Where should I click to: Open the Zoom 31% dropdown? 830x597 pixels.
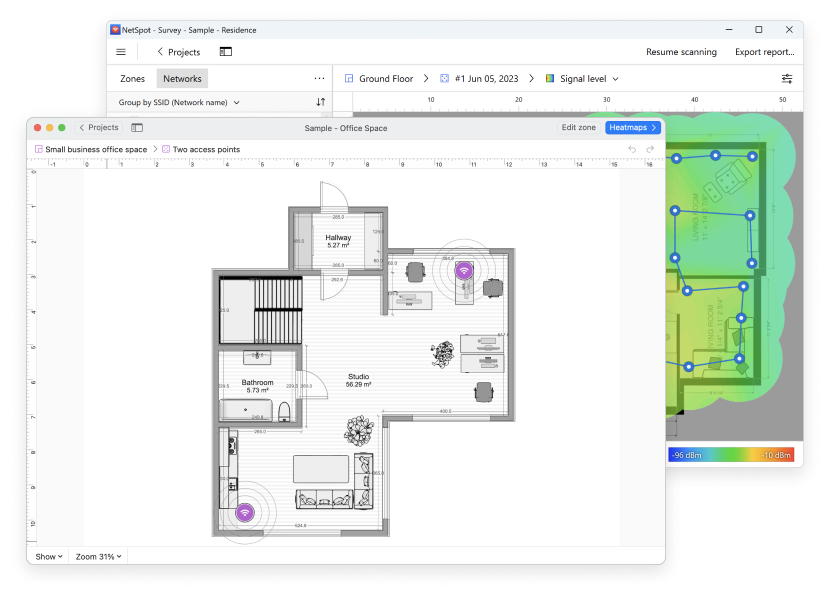tap(99, 556)
